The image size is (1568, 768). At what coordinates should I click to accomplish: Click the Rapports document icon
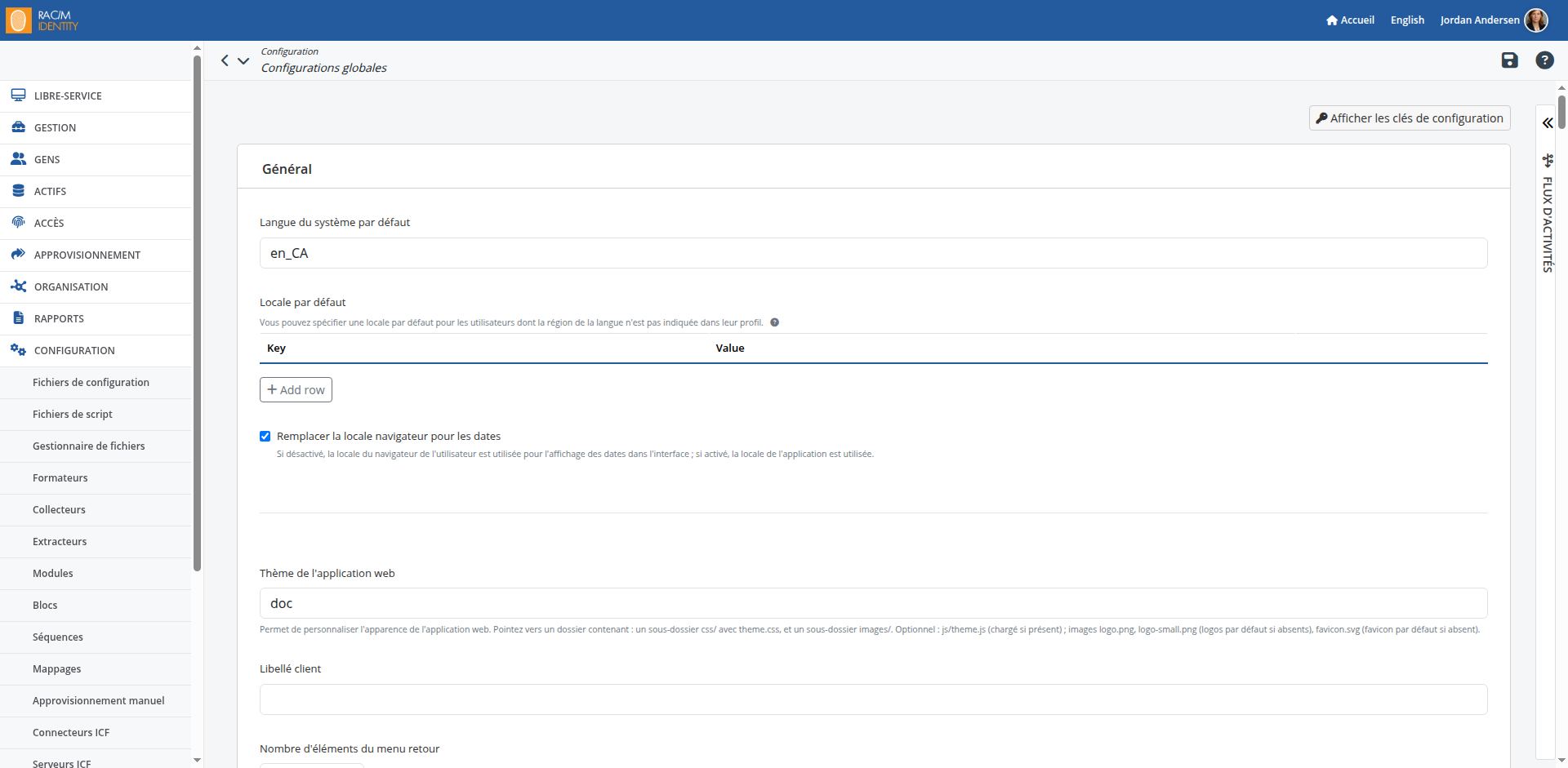18,318
